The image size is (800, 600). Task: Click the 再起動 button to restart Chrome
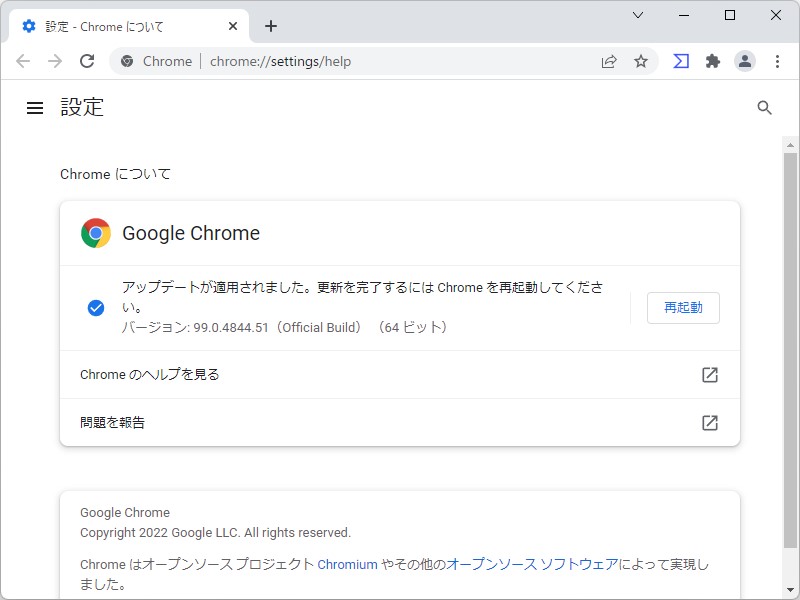click(x=683, y=308)
